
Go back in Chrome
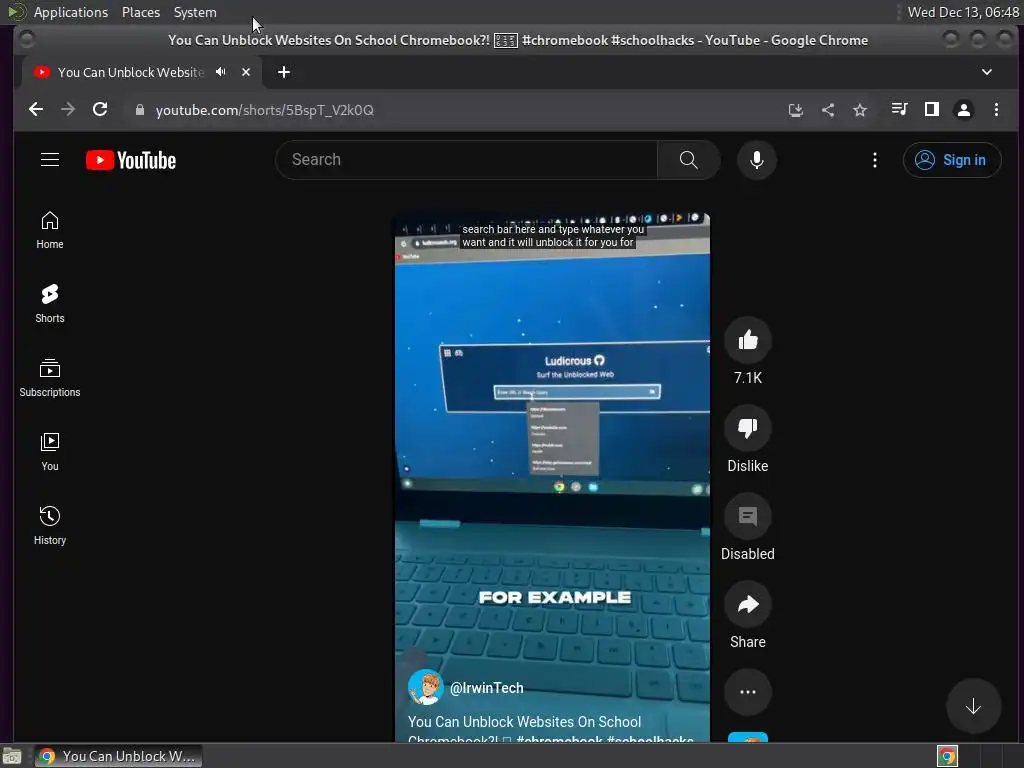click(x=36, y=110)
